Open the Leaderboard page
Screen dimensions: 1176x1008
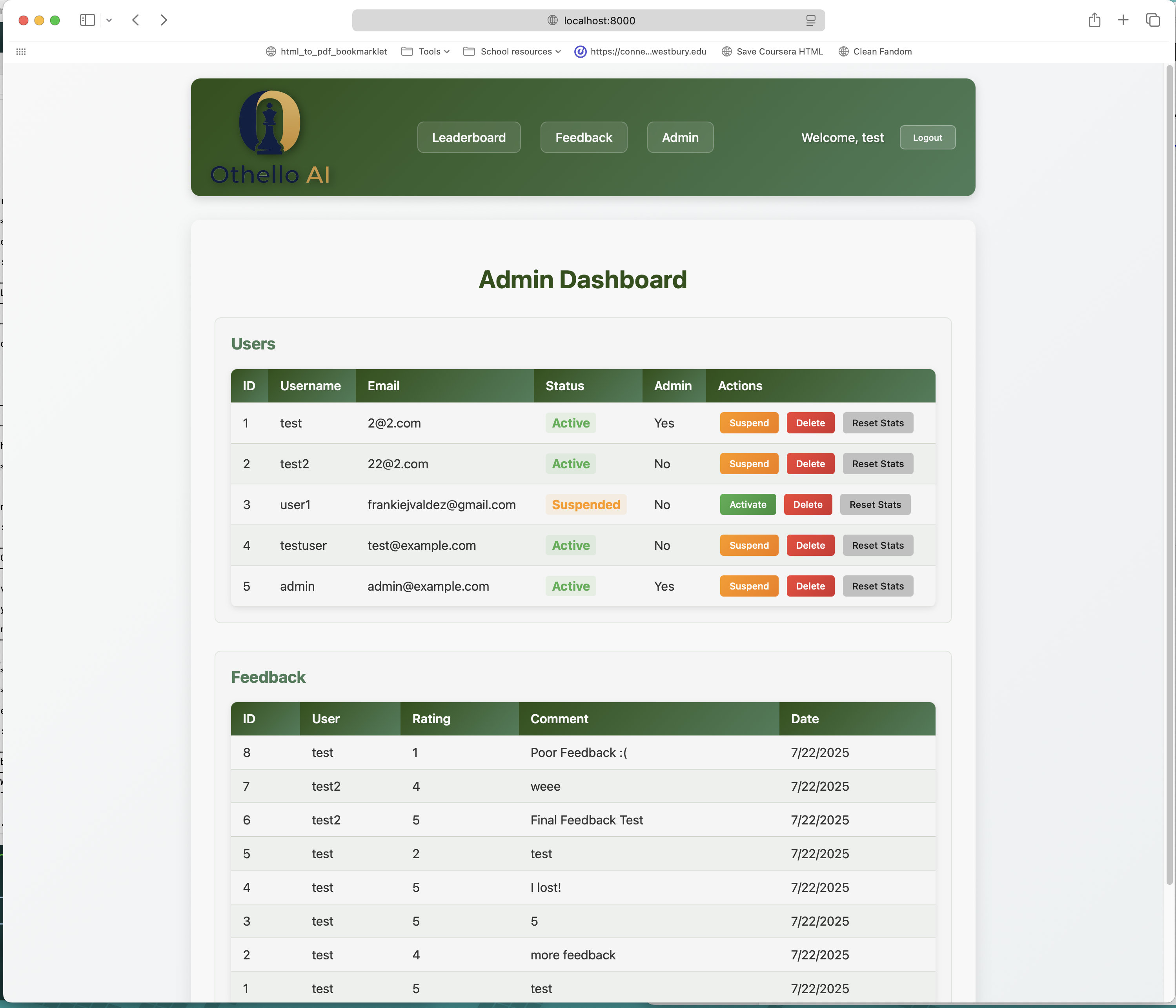(x=469, y=137)
